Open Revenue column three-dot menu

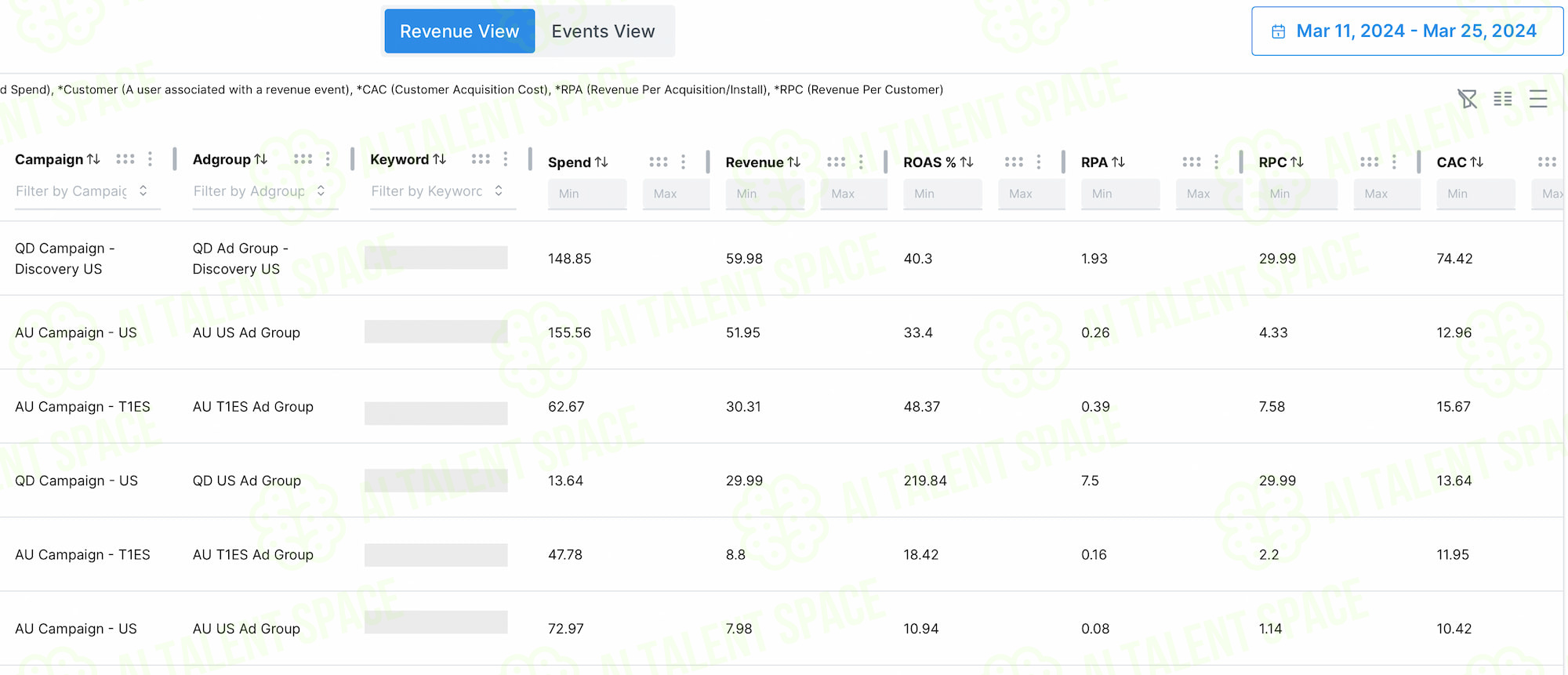click(x=861, y=161)
